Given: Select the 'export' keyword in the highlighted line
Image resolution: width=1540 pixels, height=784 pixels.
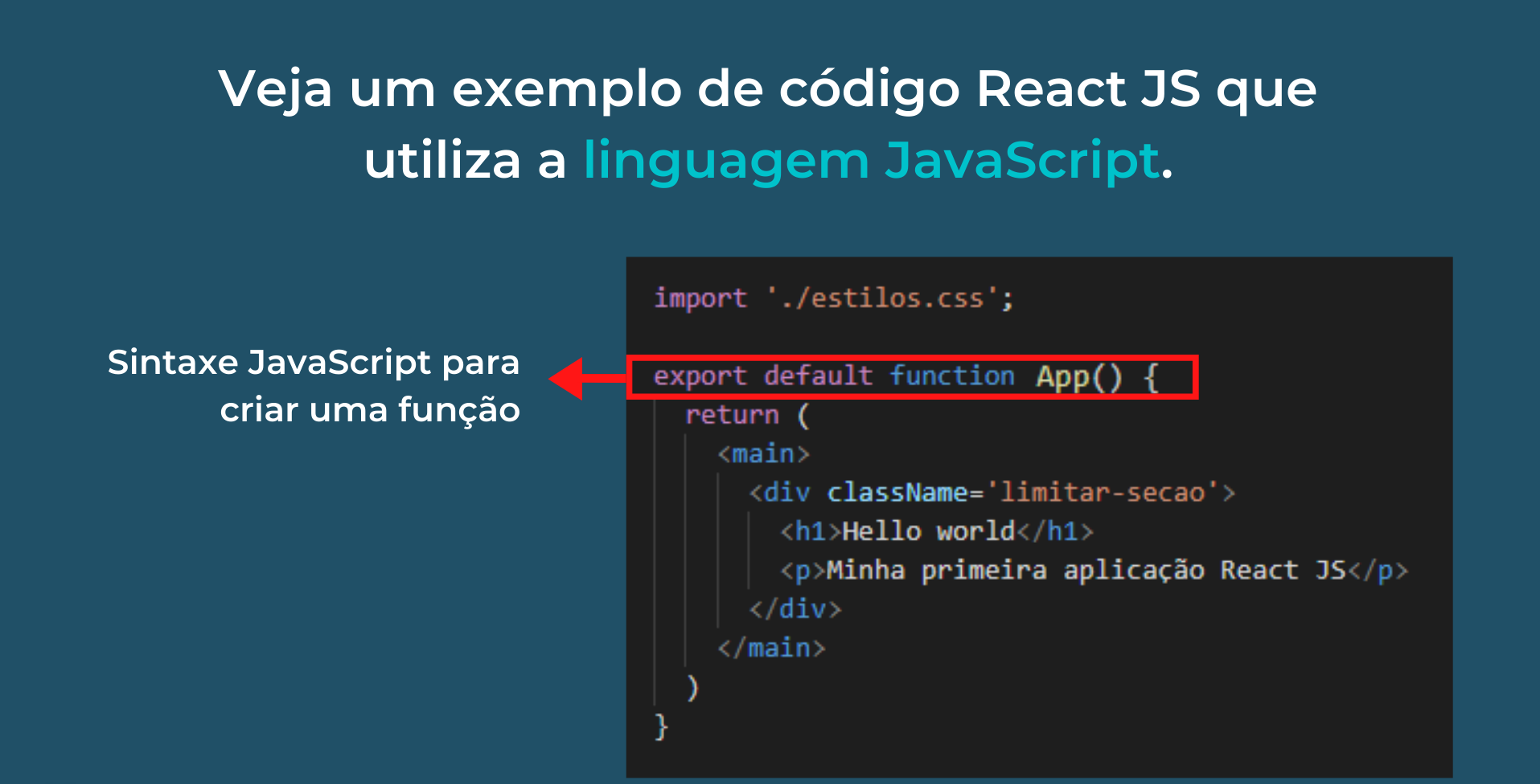Looking at the screenshot, I should [700, 376].
